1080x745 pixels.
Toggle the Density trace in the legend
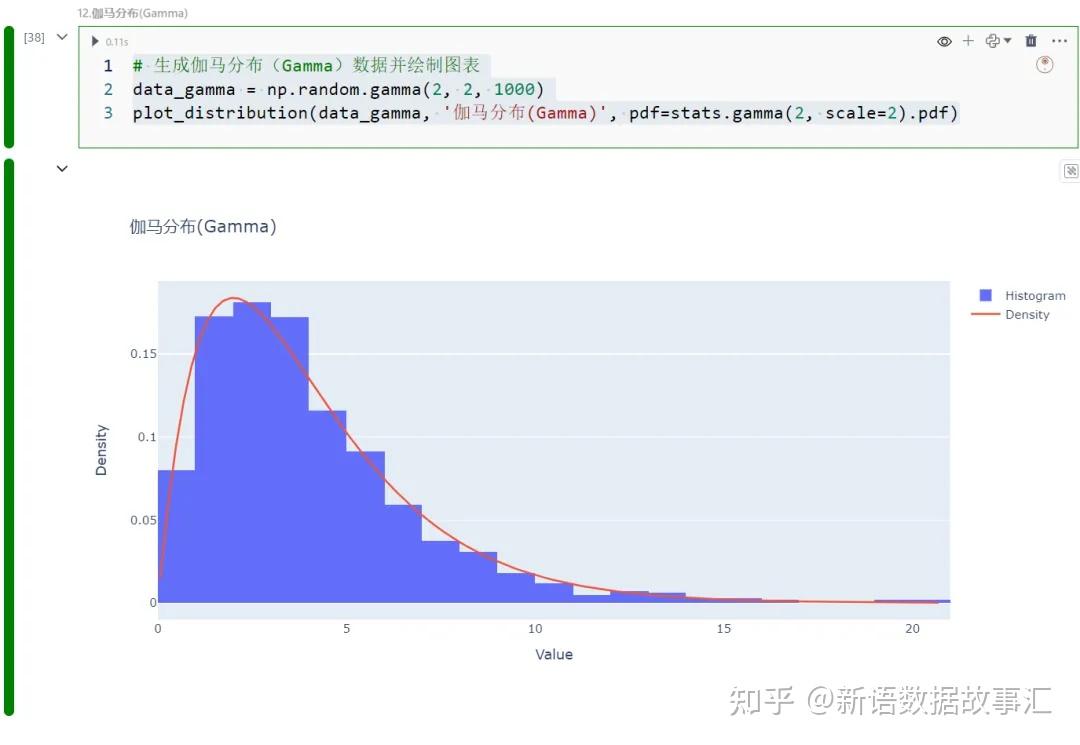[1029, 314]
